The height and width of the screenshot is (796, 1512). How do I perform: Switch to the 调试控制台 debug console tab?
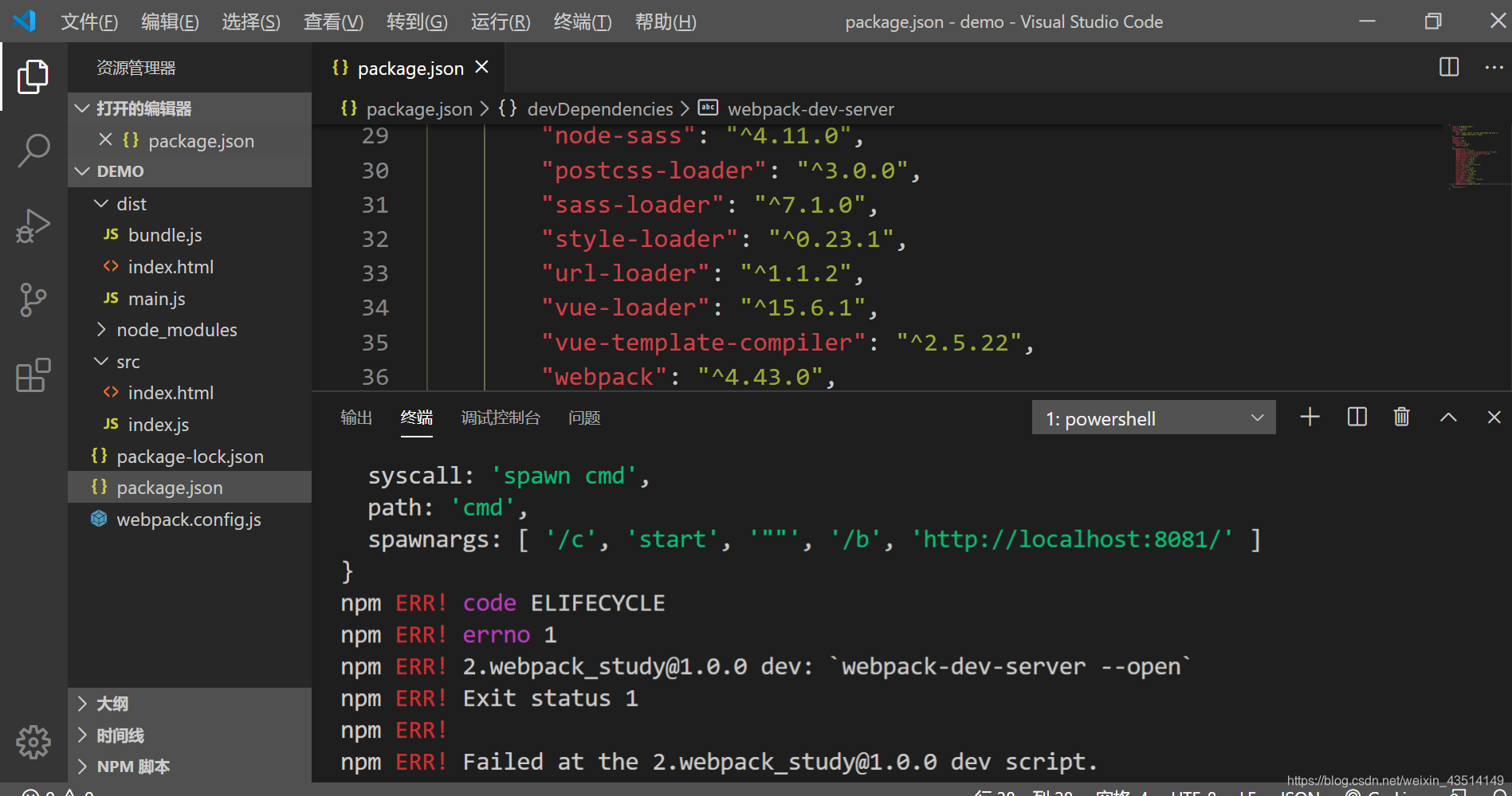(501, 418)
